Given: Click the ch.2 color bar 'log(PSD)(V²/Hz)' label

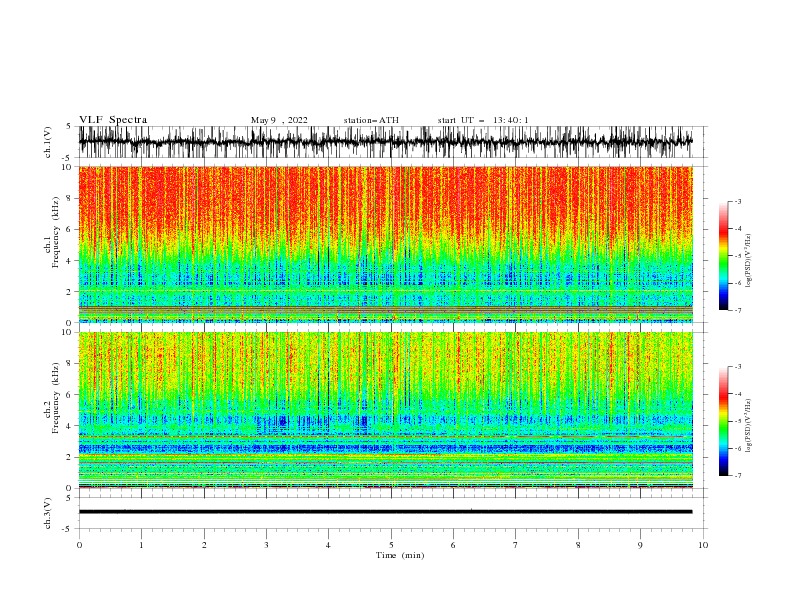Looking at the screenshot, I should (748, 426).
